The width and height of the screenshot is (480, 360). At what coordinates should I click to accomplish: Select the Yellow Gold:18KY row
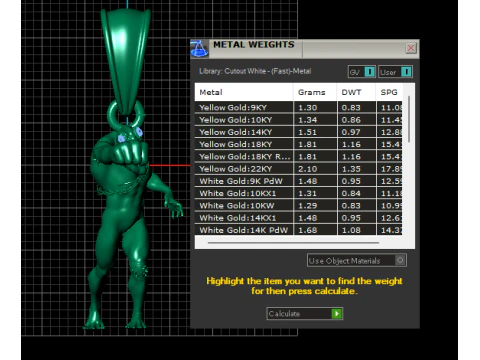coord(298,145)
